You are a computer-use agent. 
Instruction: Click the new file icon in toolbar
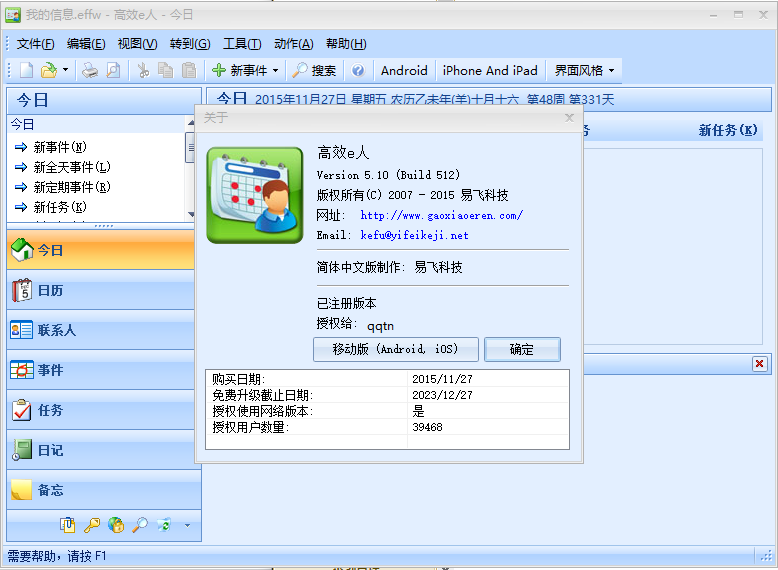point(26,70)
